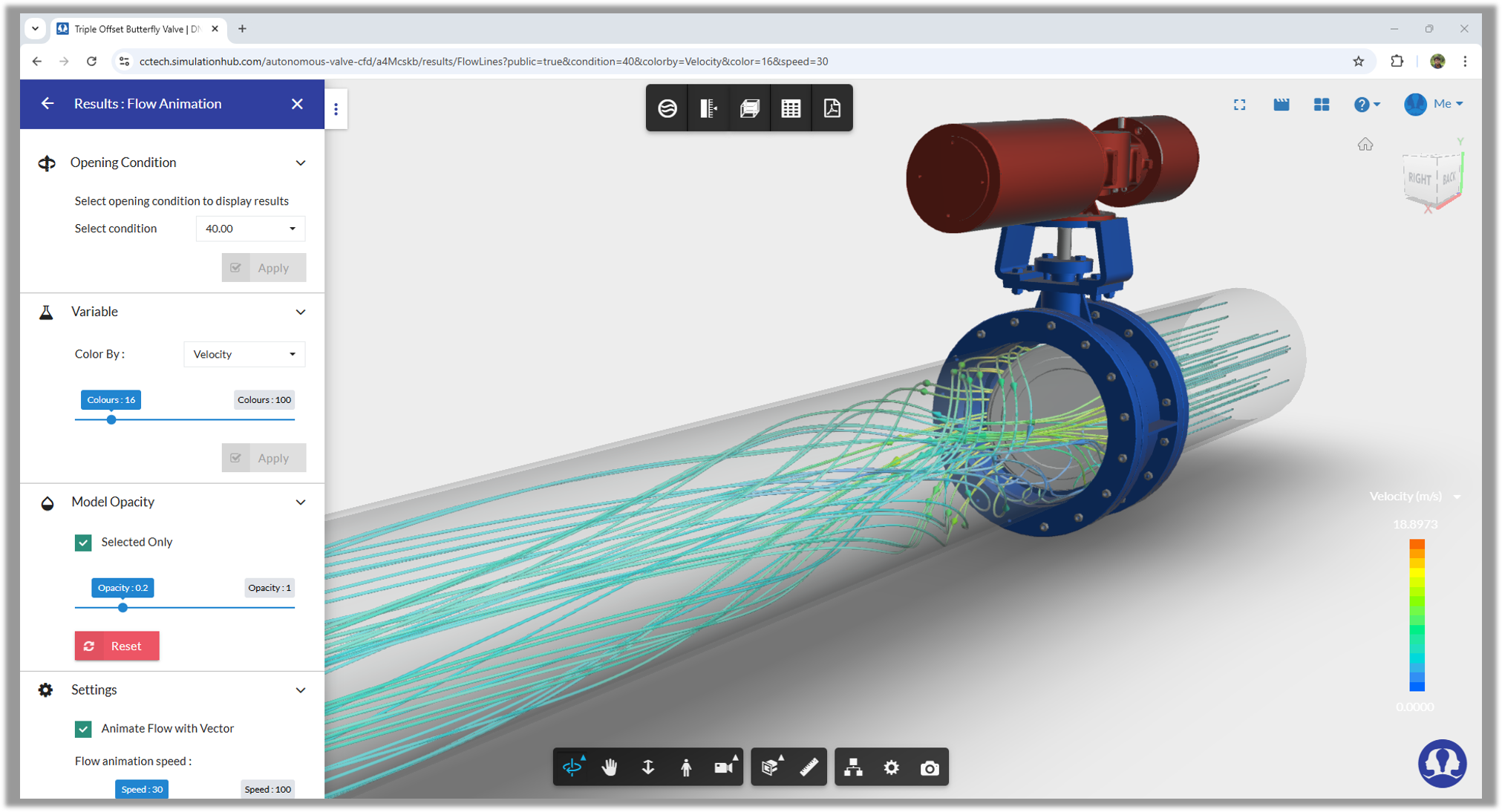Click Apply under Opening Condition
This screenshot has height=812, width=1502.
(x=264, y=268)
